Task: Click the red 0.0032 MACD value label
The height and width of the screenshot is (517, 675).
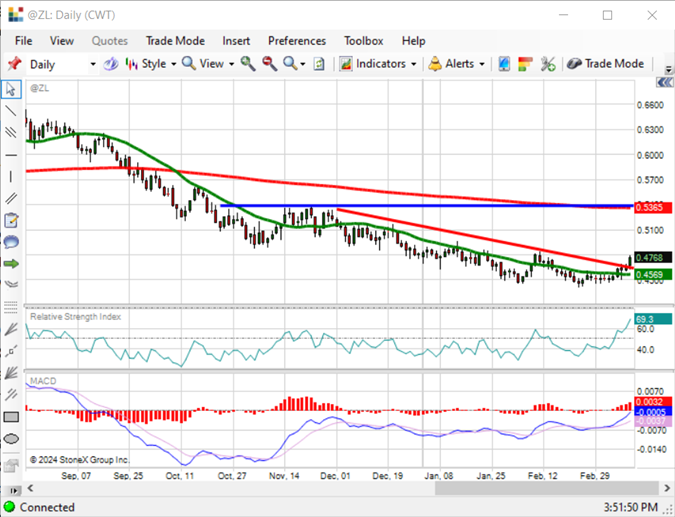Action: pos(653,402)
